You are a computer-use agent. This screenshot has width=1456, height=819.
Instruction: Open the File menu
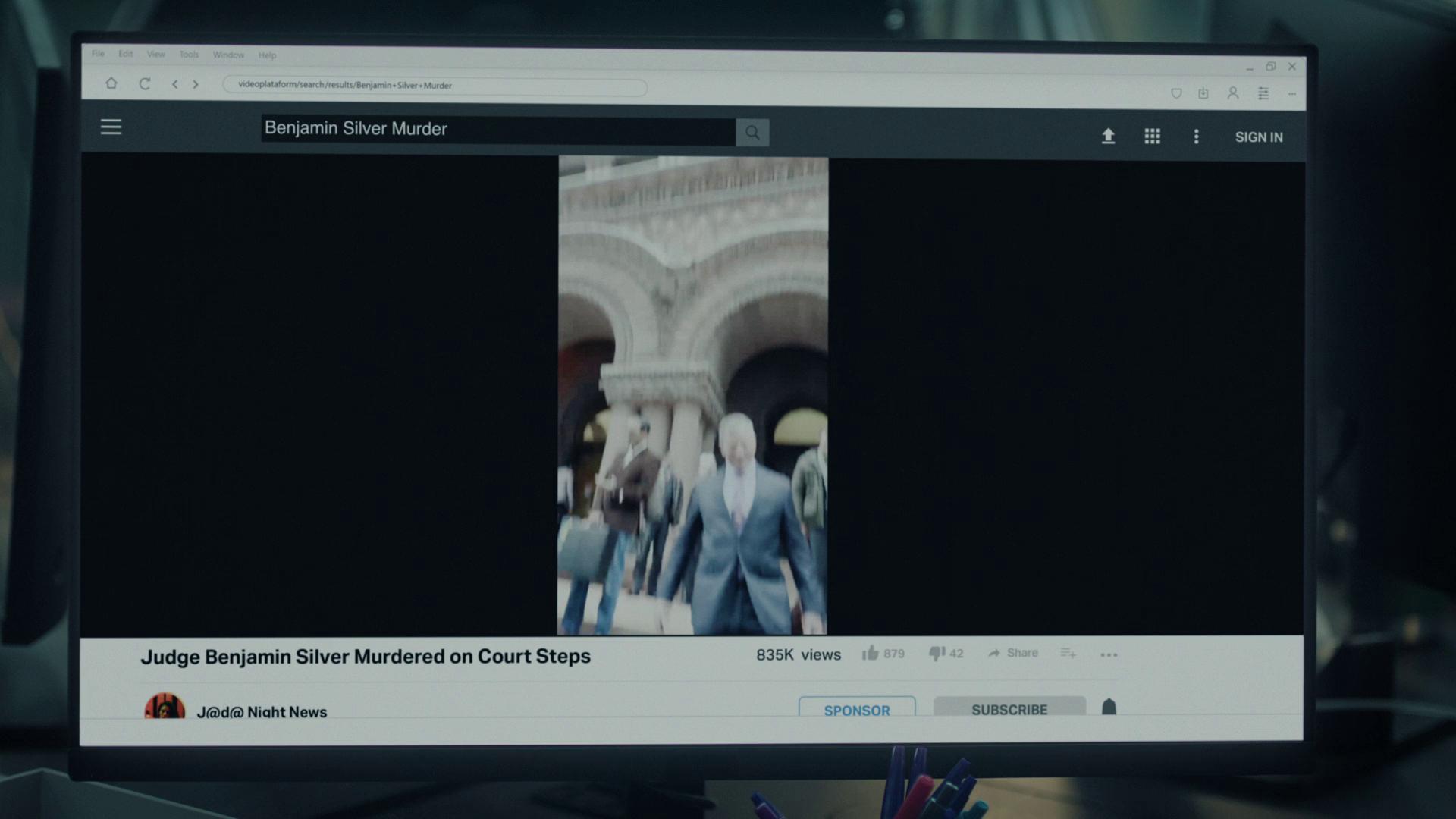[98, 54]
